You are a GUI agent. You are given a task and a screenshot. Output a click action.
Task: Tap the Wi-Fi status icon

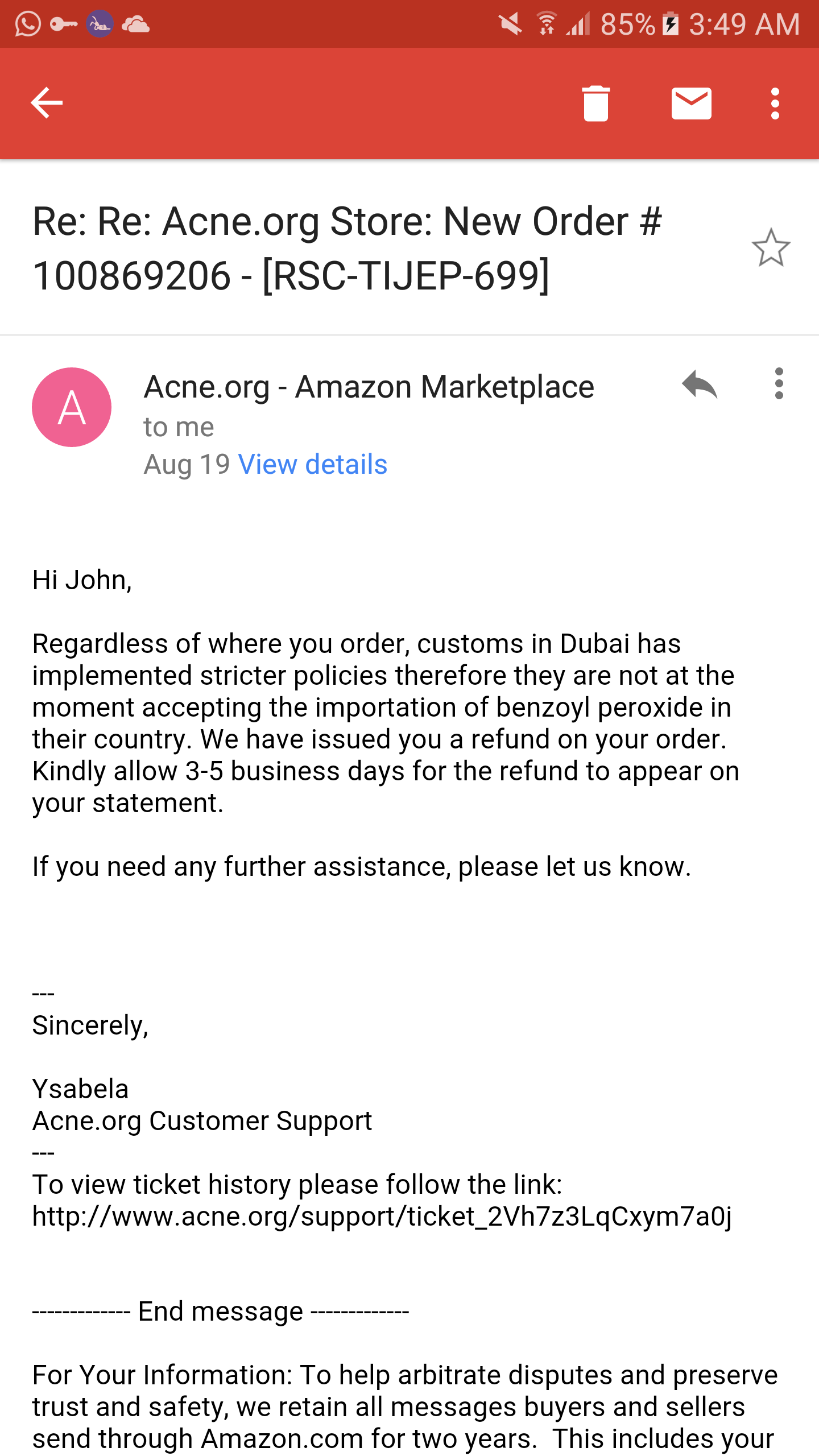[547, 24]
